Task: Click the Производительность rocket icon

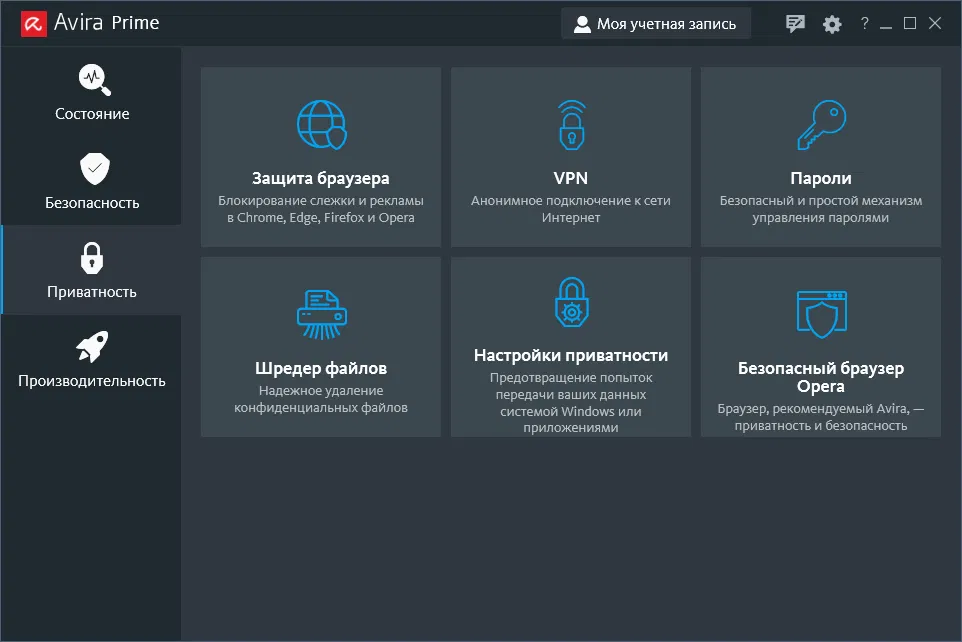Action: [92, 347]
